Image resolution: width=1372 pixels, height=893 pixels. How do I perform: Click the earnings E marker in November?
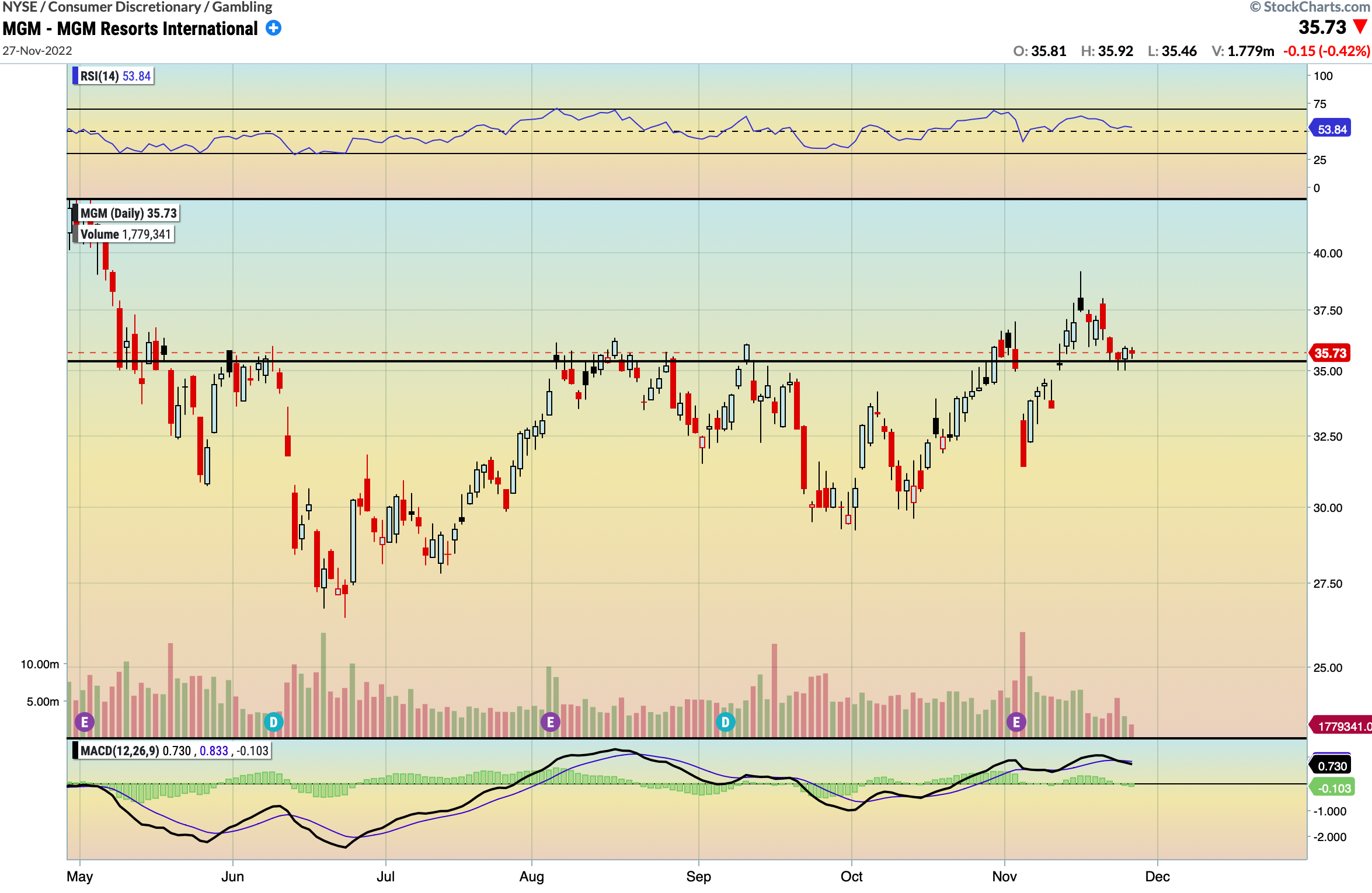pos(1016,722)
